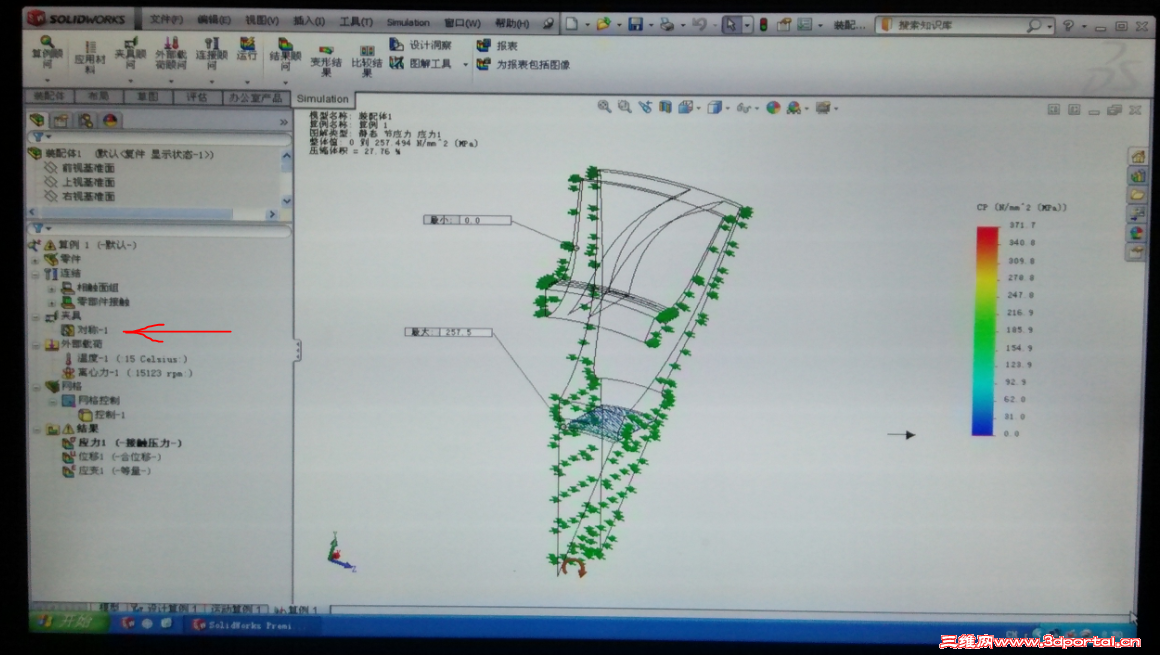Switch to the 装配体 assembly tab
The height and width of the screenshot is (655, 1160).
[x=49, y=96]
